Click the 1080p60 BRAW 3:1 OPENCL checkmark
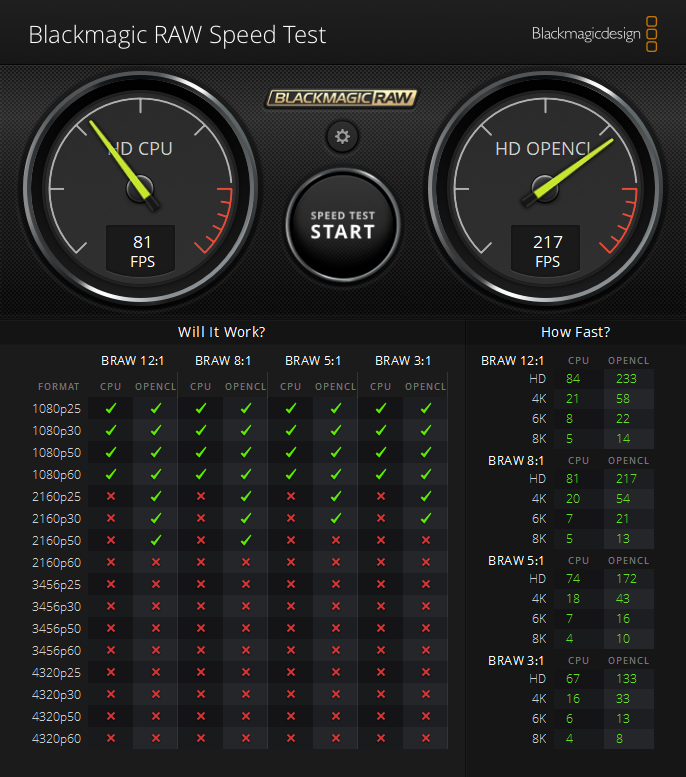This screenshot has width=686, height=777. (x=426, y=474)
